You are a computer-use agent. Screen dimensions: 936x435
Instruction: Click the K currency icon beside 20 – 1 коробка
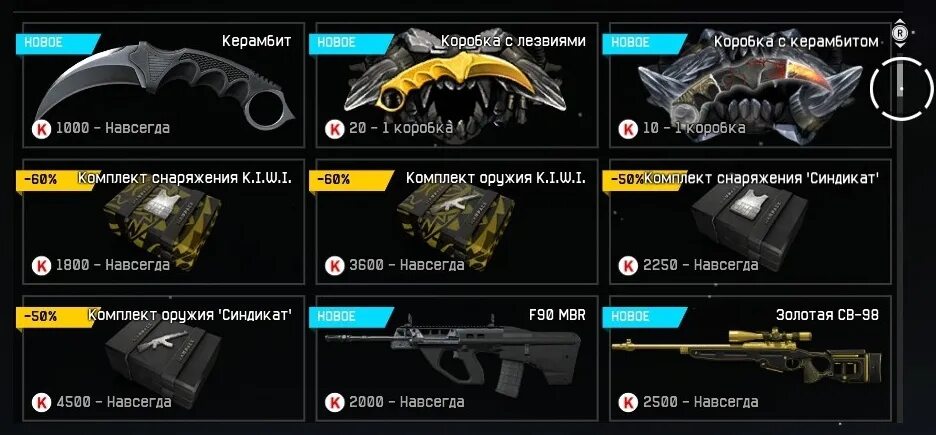(x=335, y=129)
